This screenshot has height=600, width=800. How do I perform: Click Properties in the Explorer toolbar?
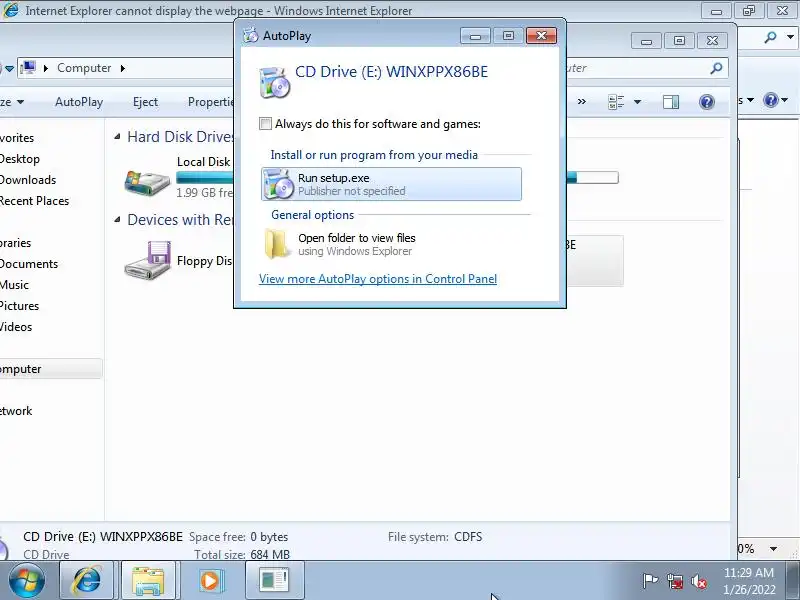210,102
